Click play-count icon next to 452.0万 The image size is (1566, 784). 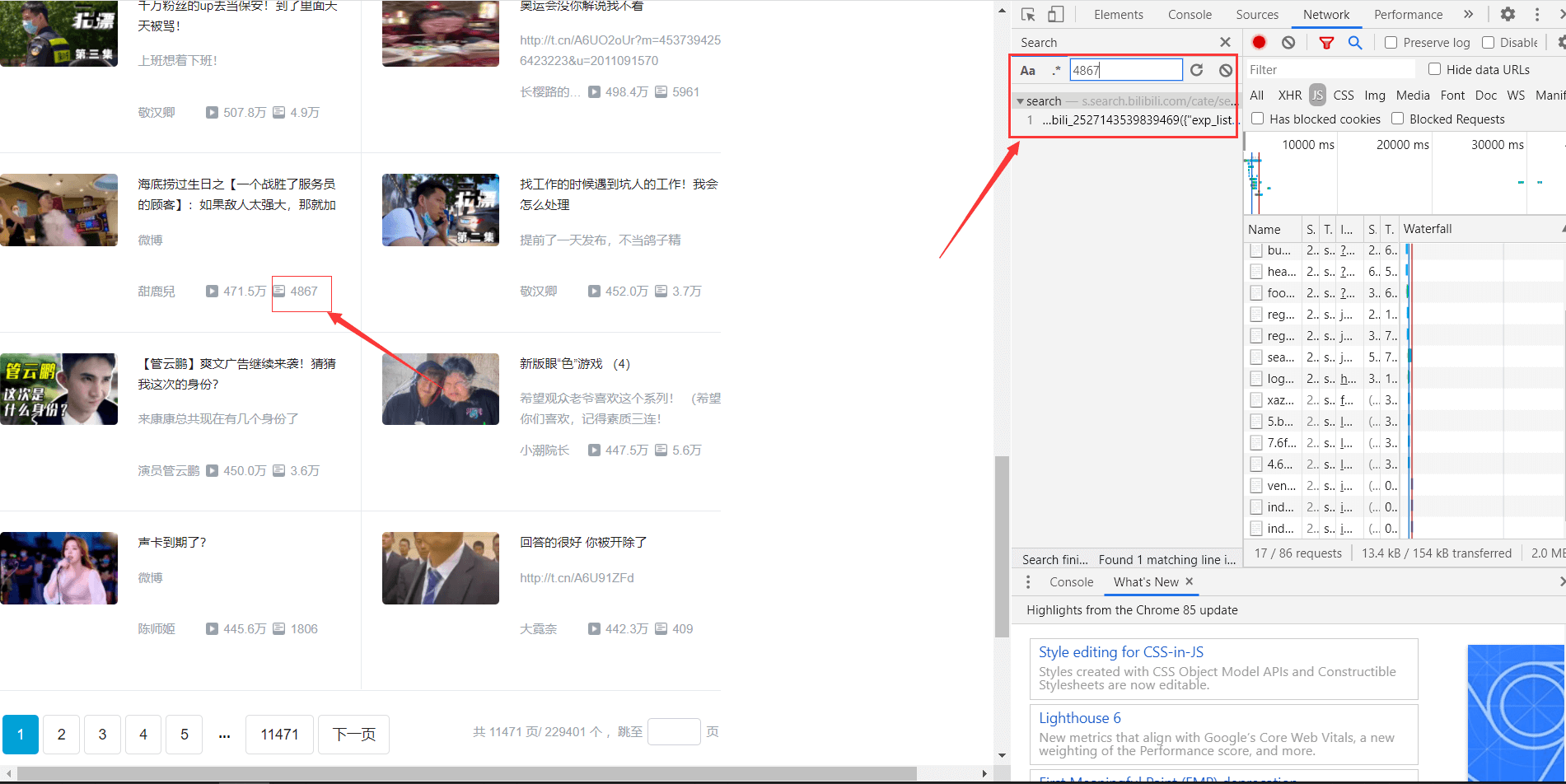click(x=594, y=292)
